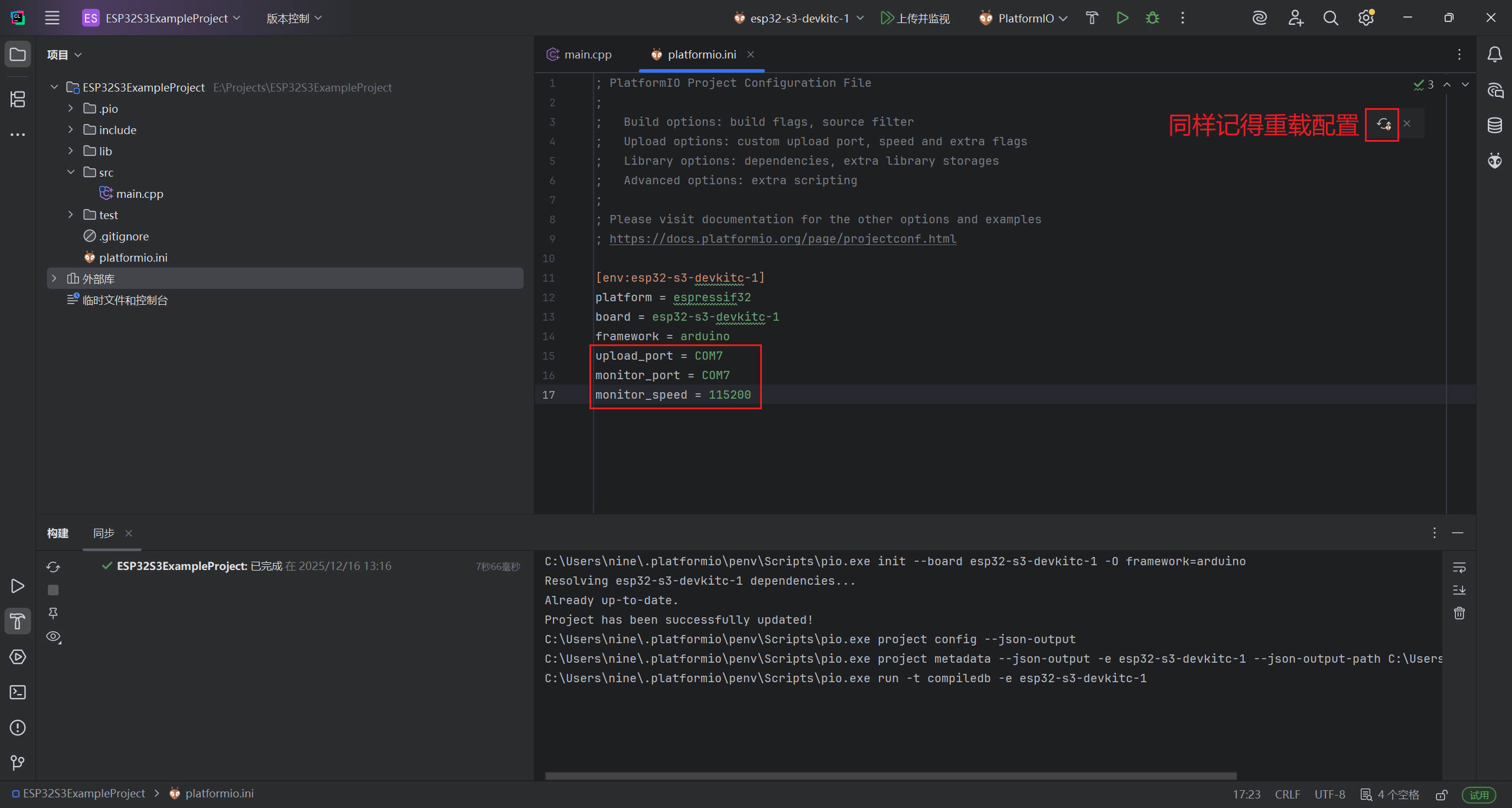
Task: Click the console horizontal scrollbar
Action: 891,776
